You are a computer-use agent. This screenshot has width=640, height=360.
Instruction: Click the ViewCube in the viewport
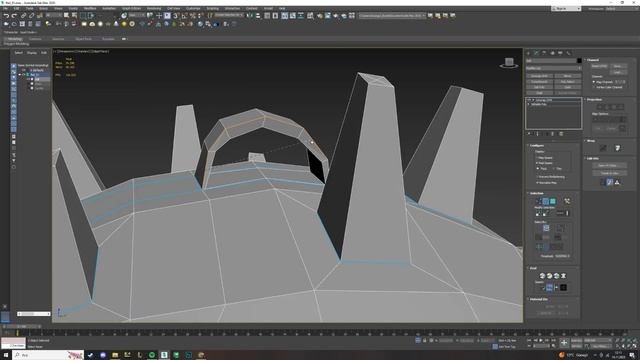[509, 63]
